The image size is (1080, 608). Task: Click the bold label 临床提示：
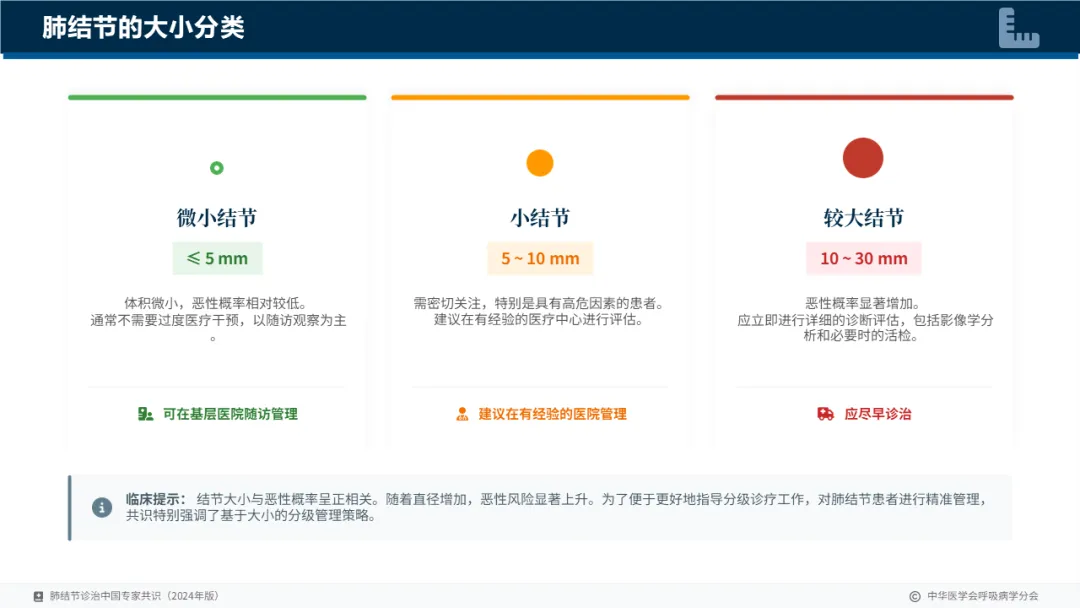[156, 499]
